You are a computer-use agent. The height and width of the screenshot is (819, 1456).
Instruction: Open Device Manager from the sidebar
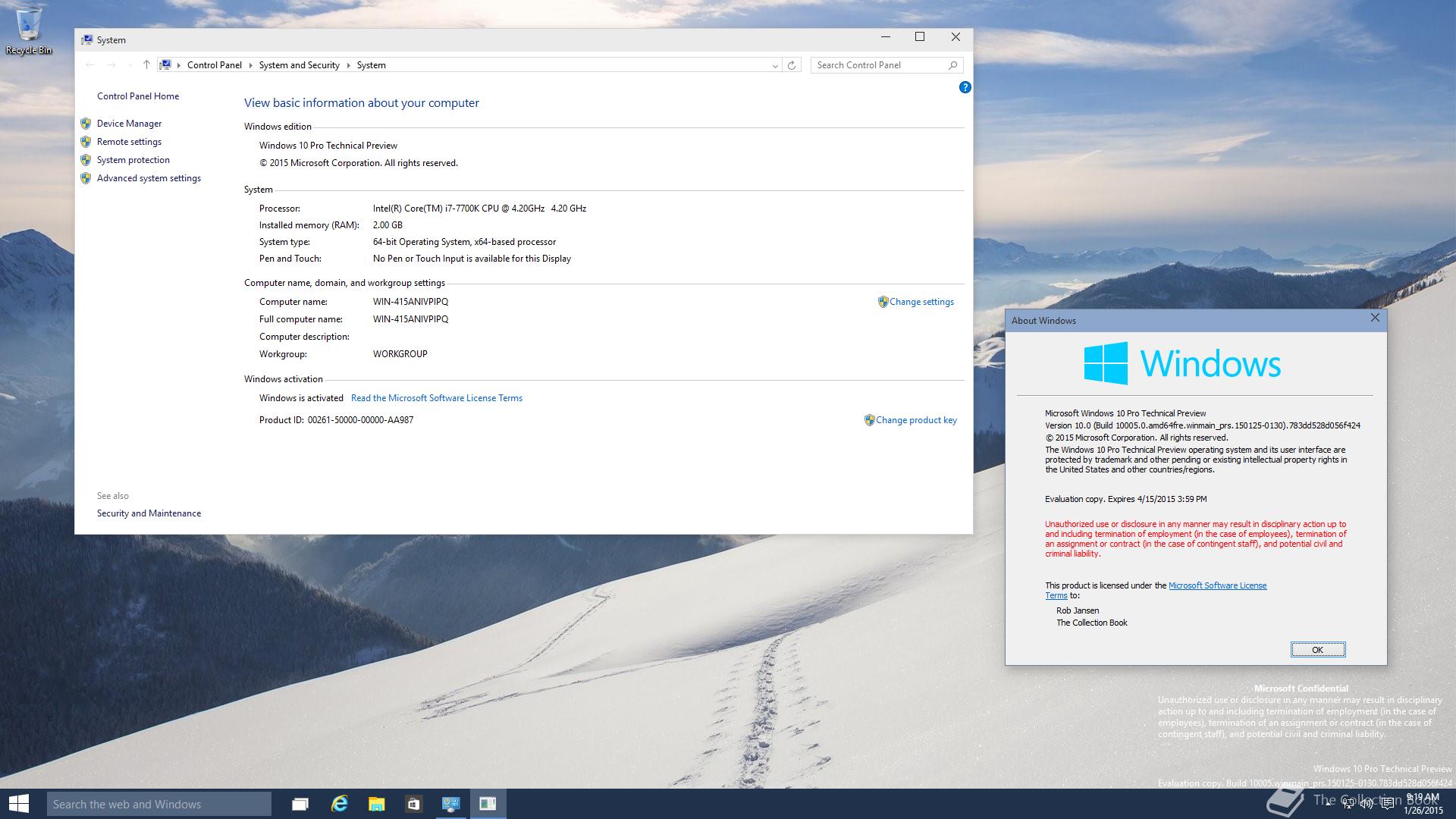(129, 124)
